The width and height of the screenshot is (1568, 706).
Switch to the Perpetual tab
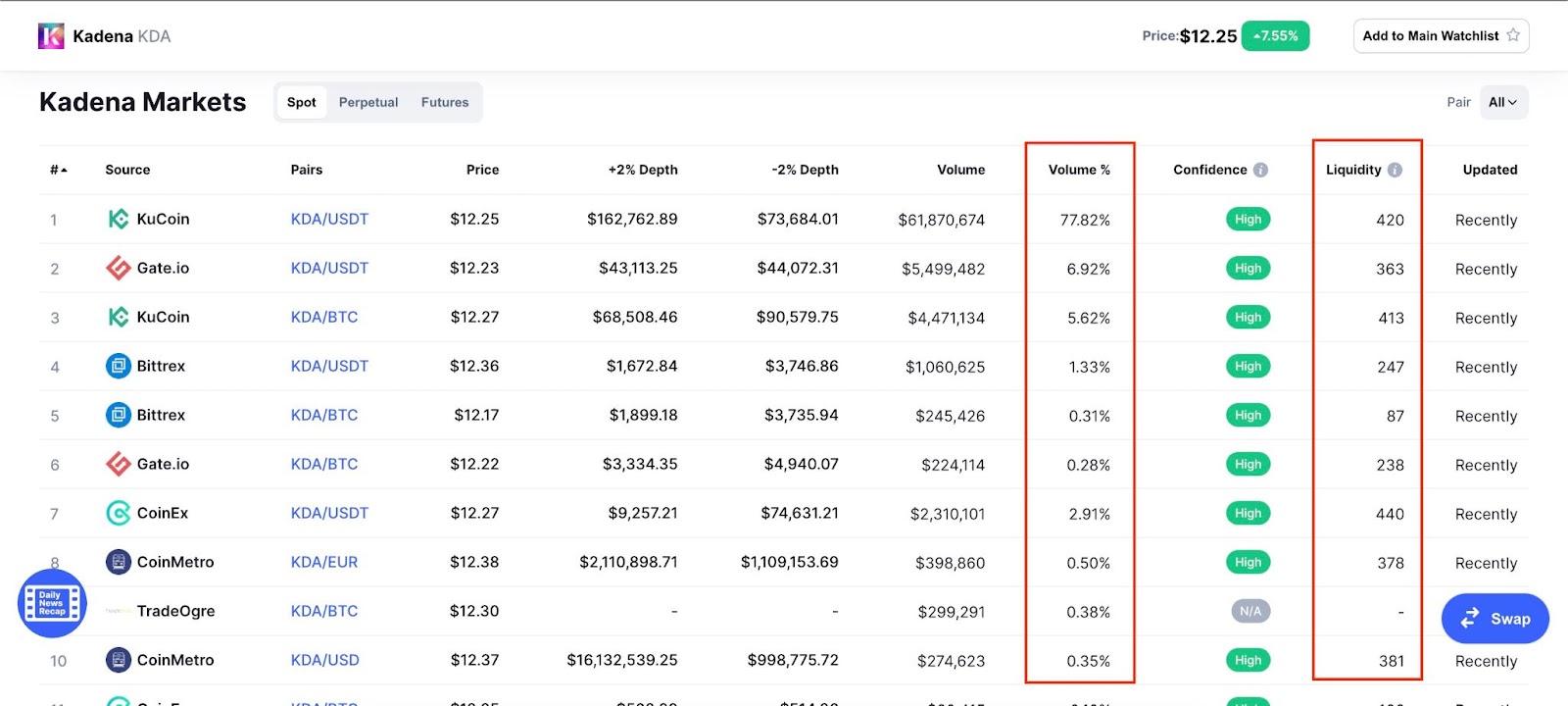point(368,102)
